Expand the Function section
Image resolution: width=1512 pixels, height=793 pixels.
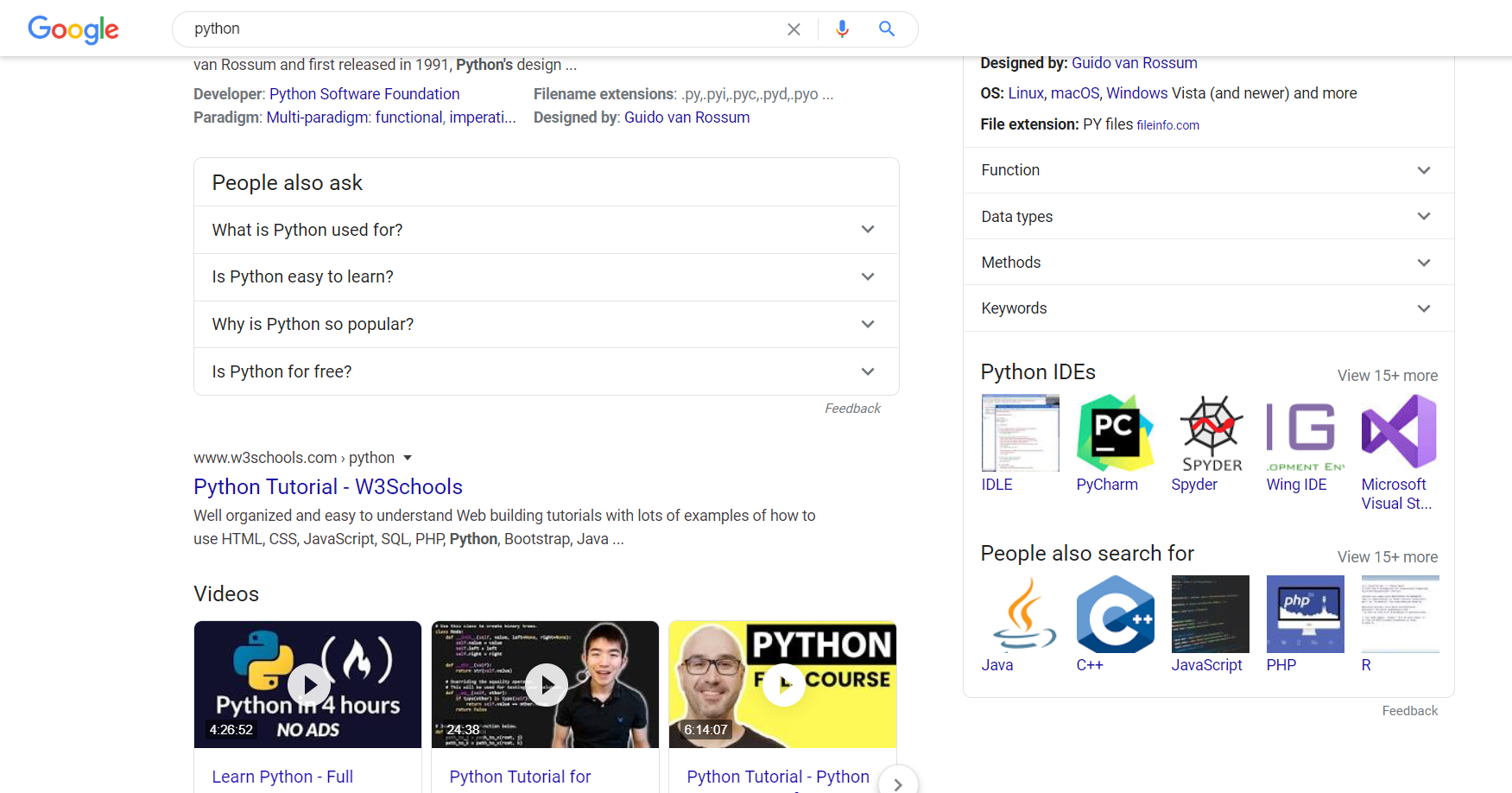point(1208,170)
